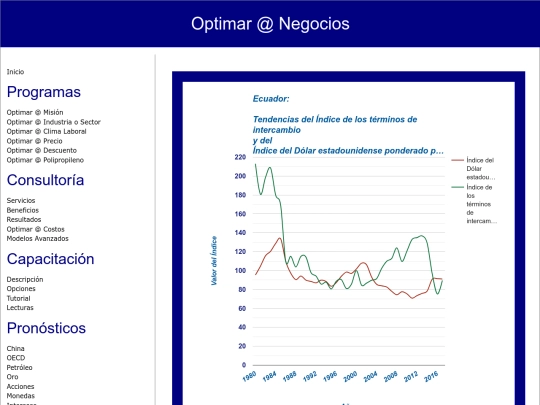This screenshot has height=405, width=540.
Task: Open Lecturas link
Action: tap(20, 308)
